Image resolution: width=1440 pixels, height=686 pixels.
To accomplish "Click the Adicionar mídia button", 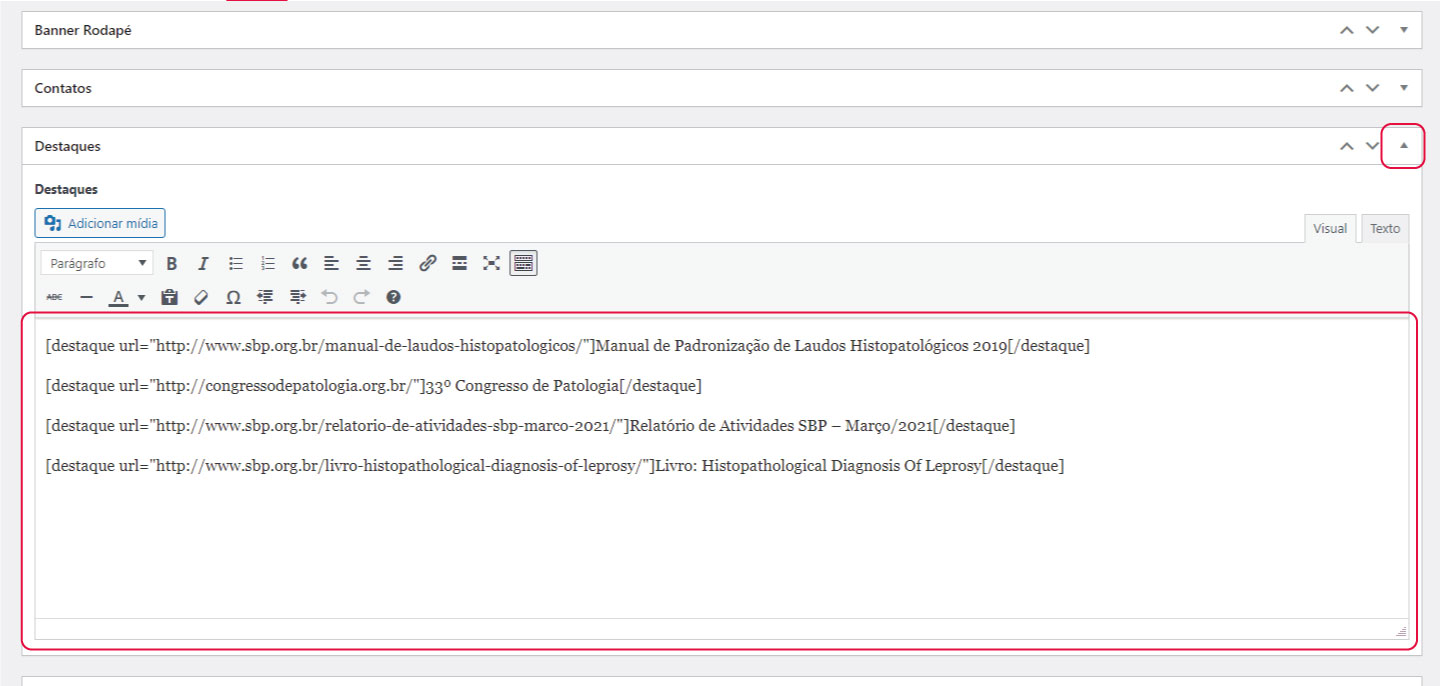I will click(x=100, y=223).
